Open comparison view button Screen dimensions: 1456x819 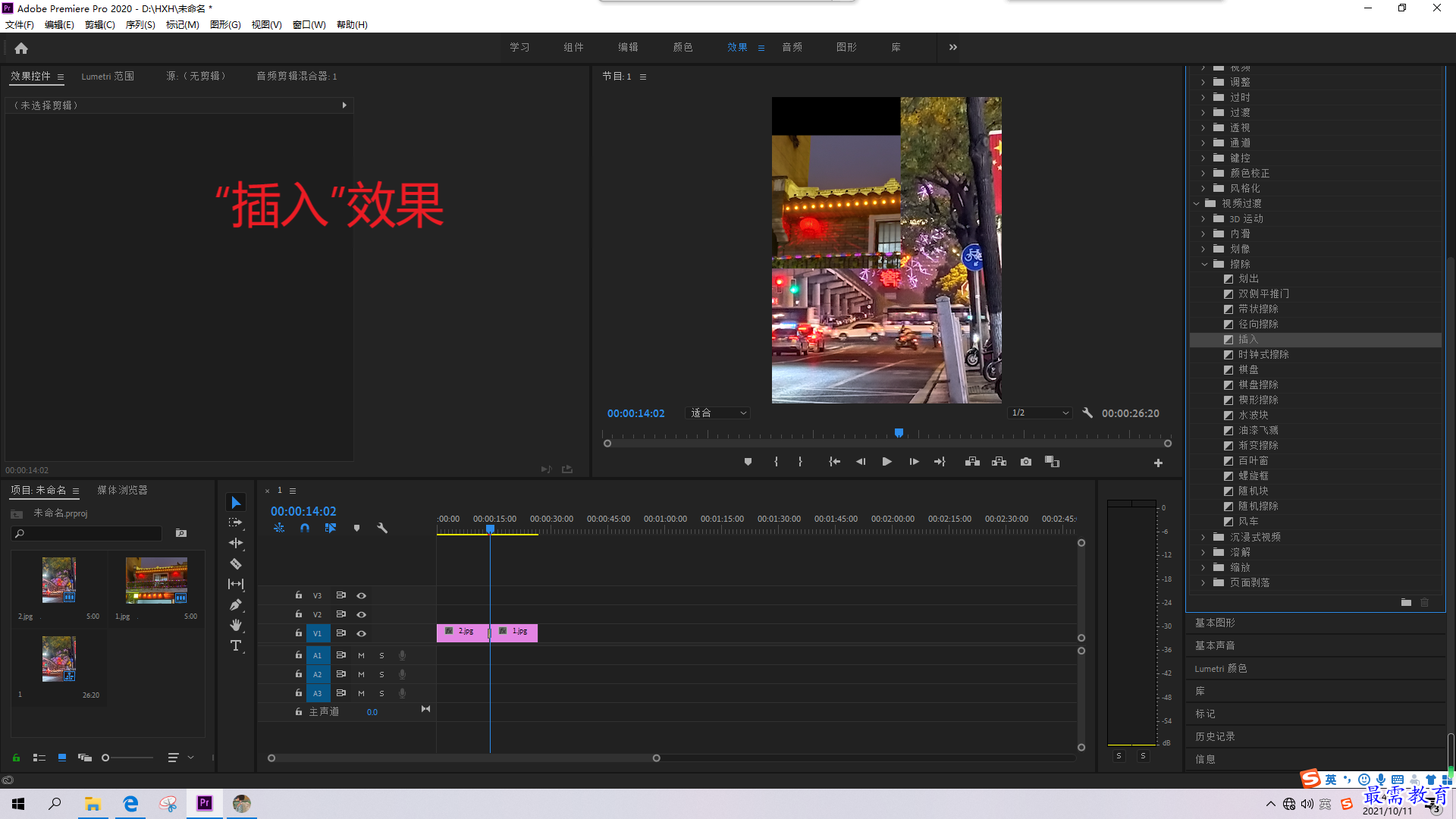1052,462
